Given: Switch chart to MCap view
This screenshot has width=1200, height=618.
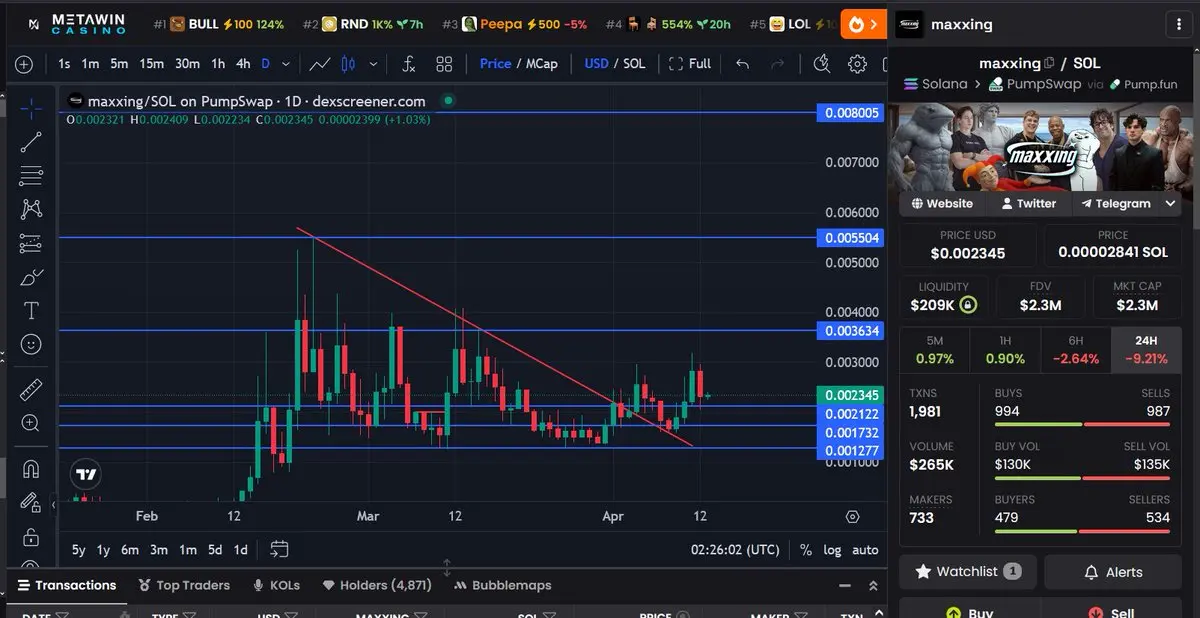Looking at the screenshot, I should click(x=542, y=63).
